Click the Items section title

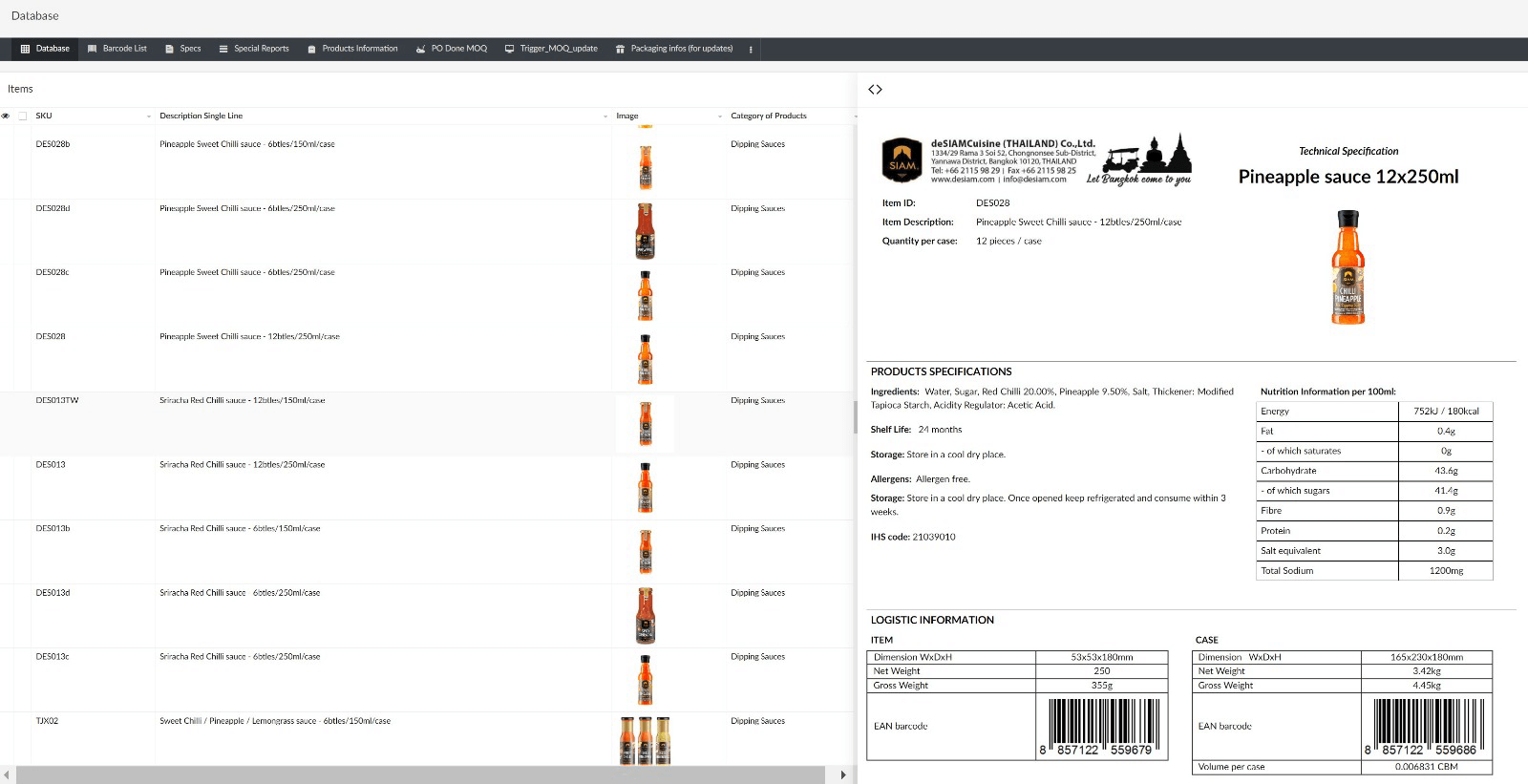[x=20, y=89]
